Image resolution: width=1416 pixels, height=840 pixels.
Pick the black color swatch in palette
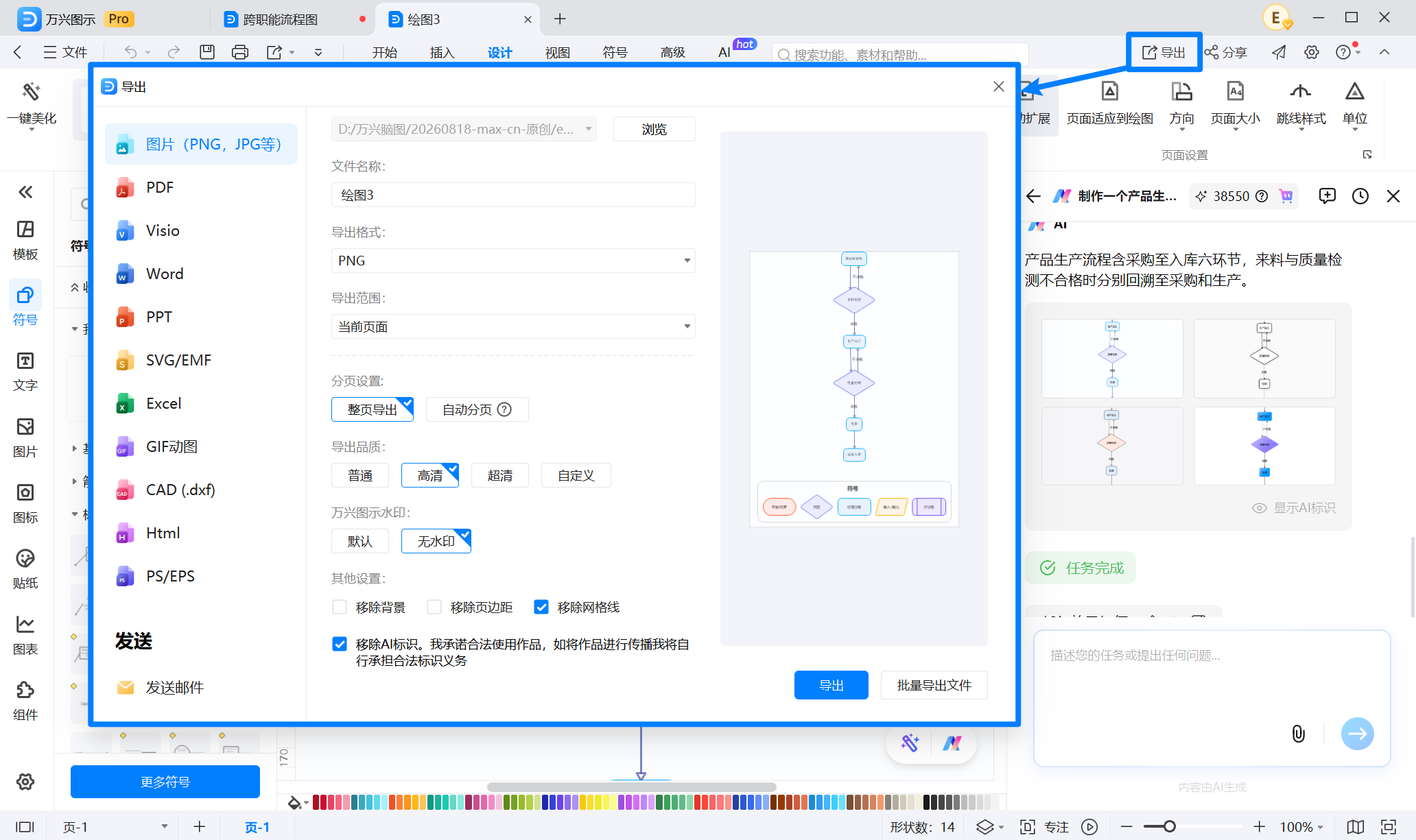[x=927, y=802]
